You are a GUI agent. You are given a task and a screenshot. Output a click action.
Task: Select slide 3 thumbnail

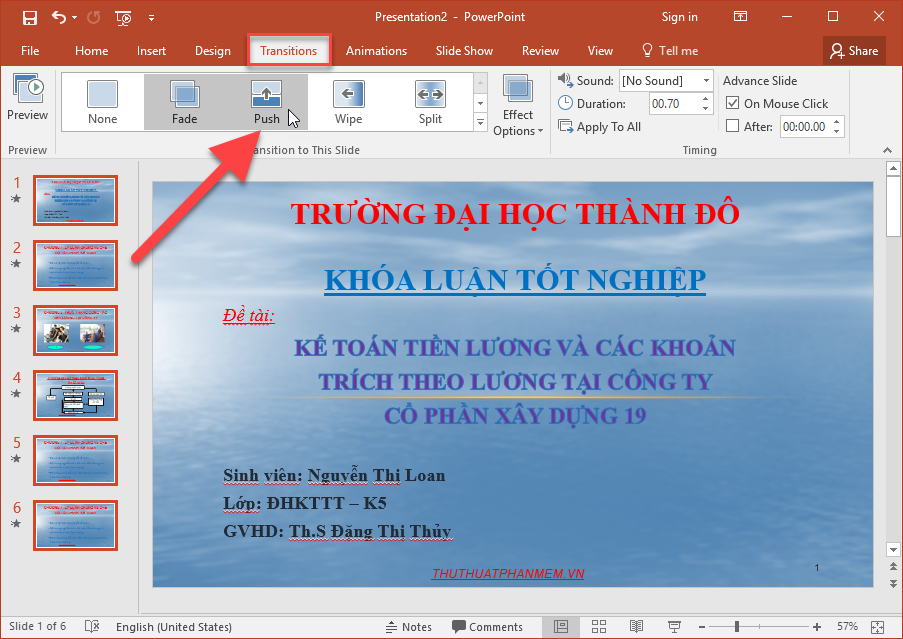[x=75, y=330]
